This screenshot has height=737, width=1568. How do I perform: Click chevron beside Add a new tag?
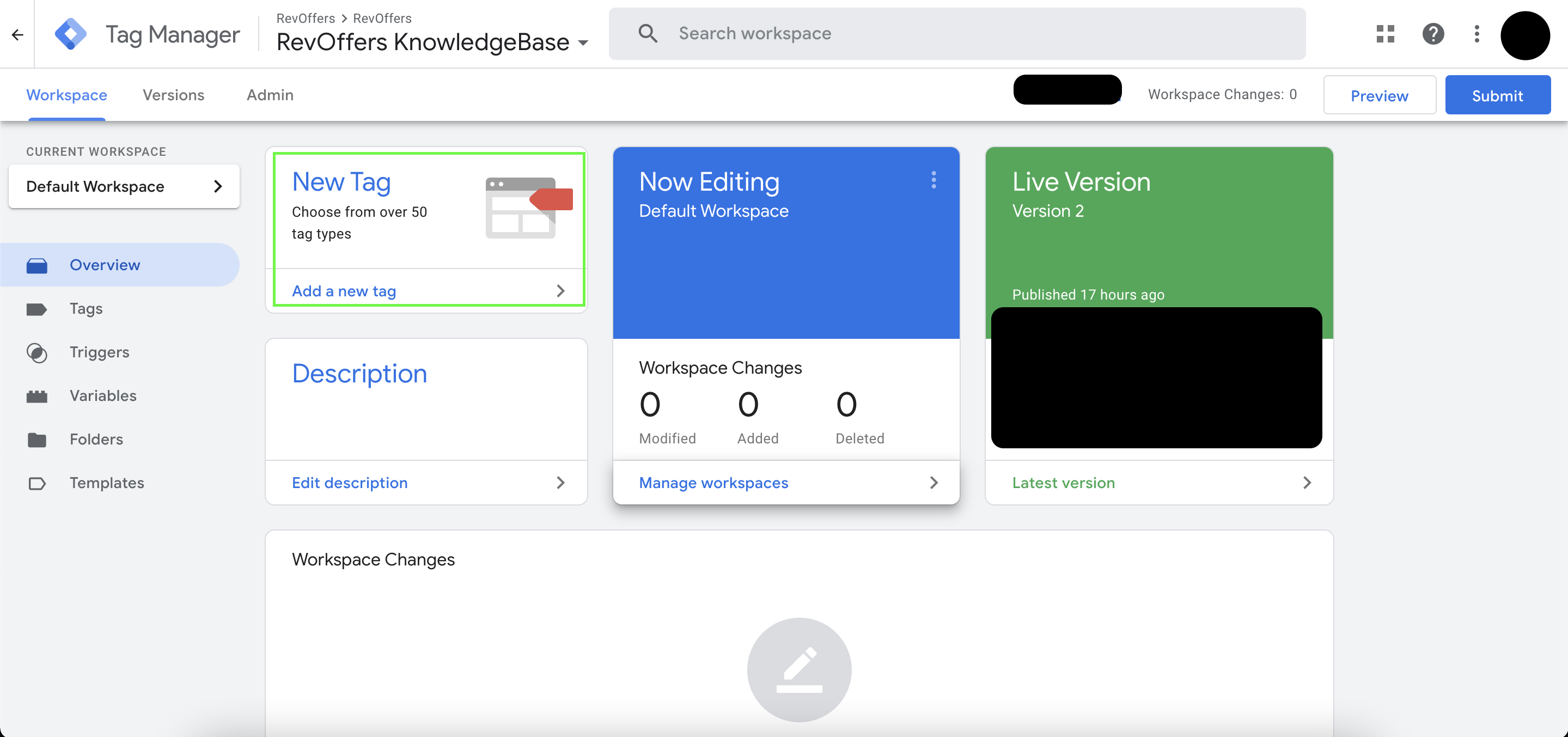(560, 291)
